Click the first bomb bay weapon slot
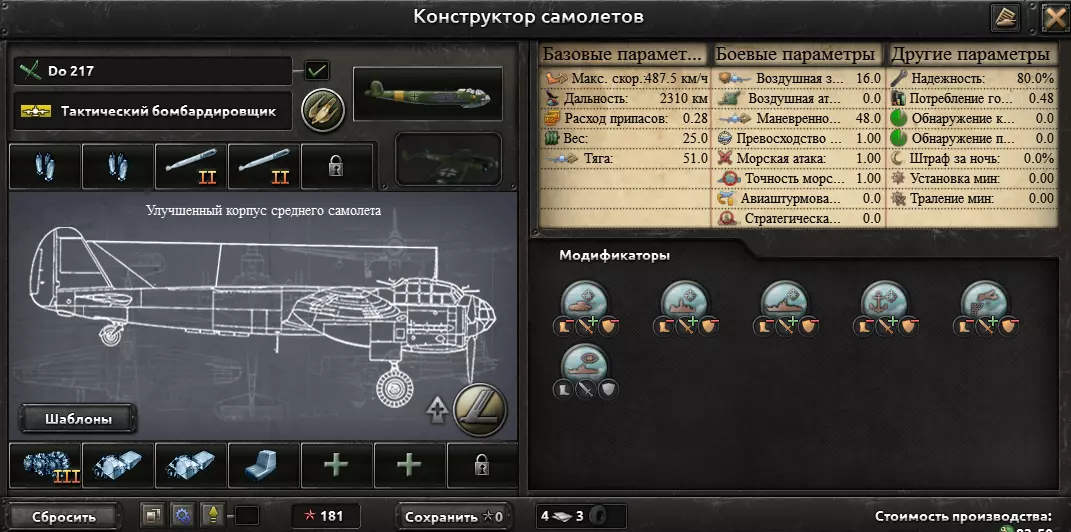This screenshot has height=532, width=1071. [x=44, y=166]
